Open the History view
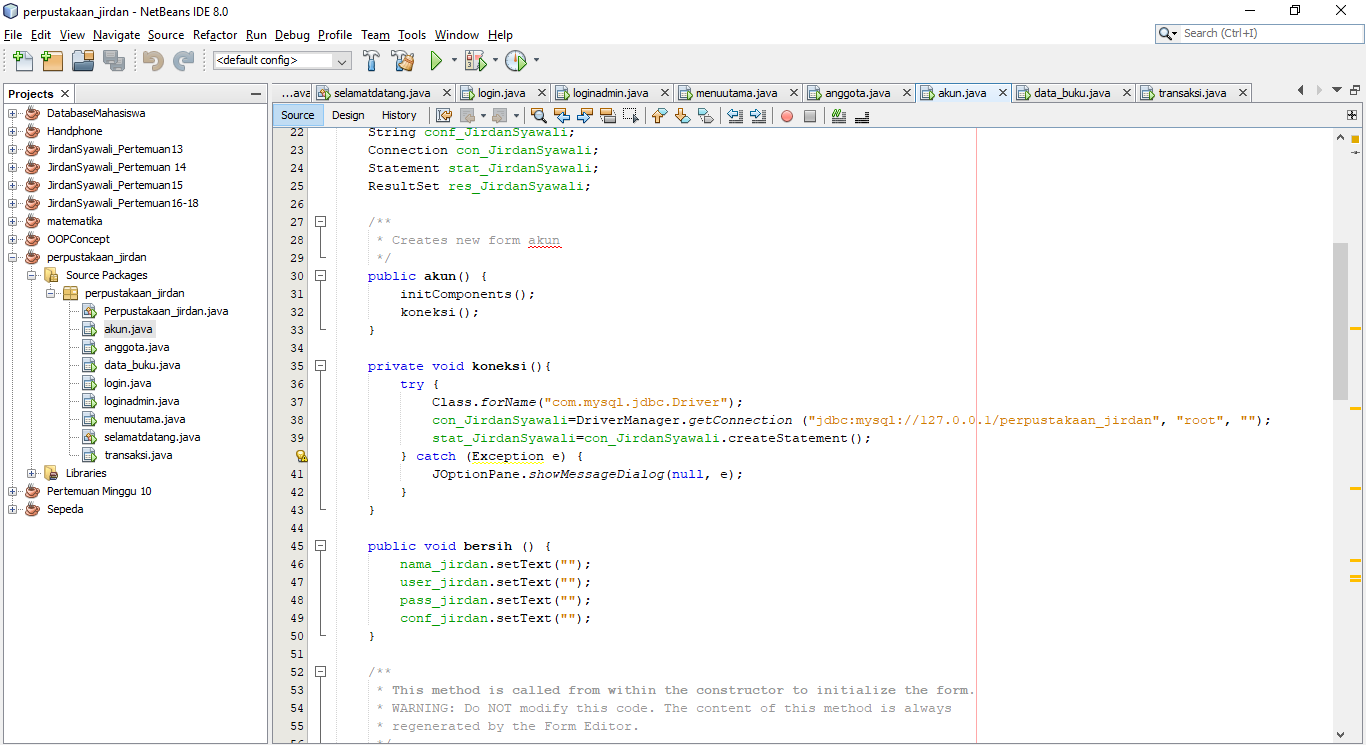The image size is (1366, 745). 398,115
